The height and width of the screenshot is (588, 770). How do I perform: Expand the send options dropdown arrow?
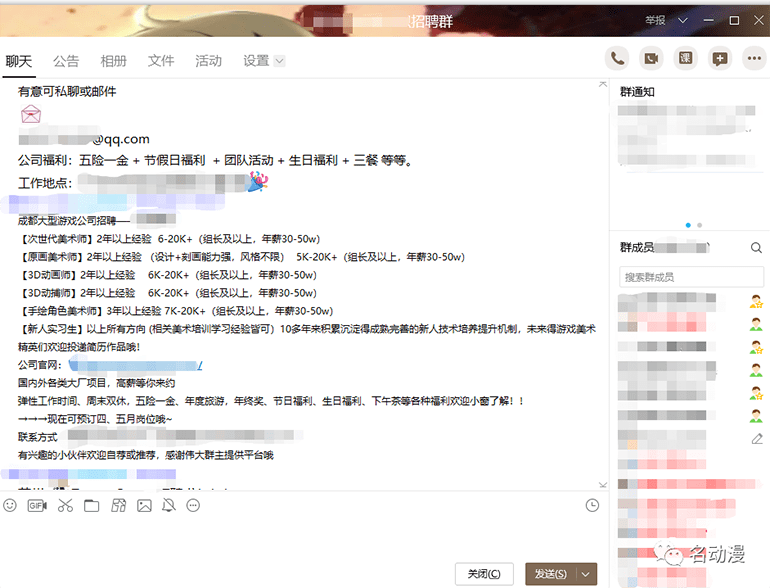click(587, 574)
